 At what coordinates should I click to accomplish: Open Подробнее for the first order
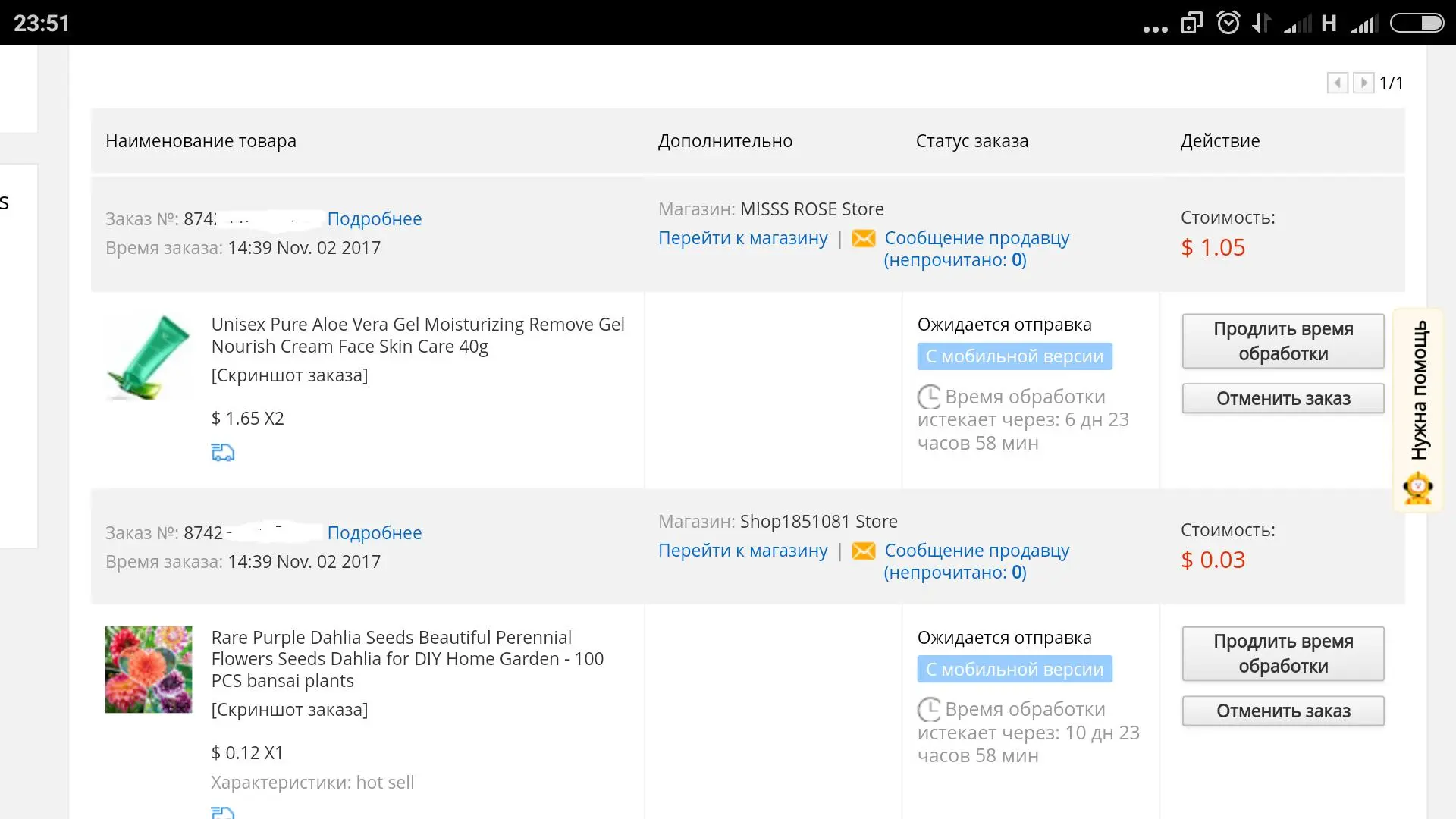click(375, 219)
